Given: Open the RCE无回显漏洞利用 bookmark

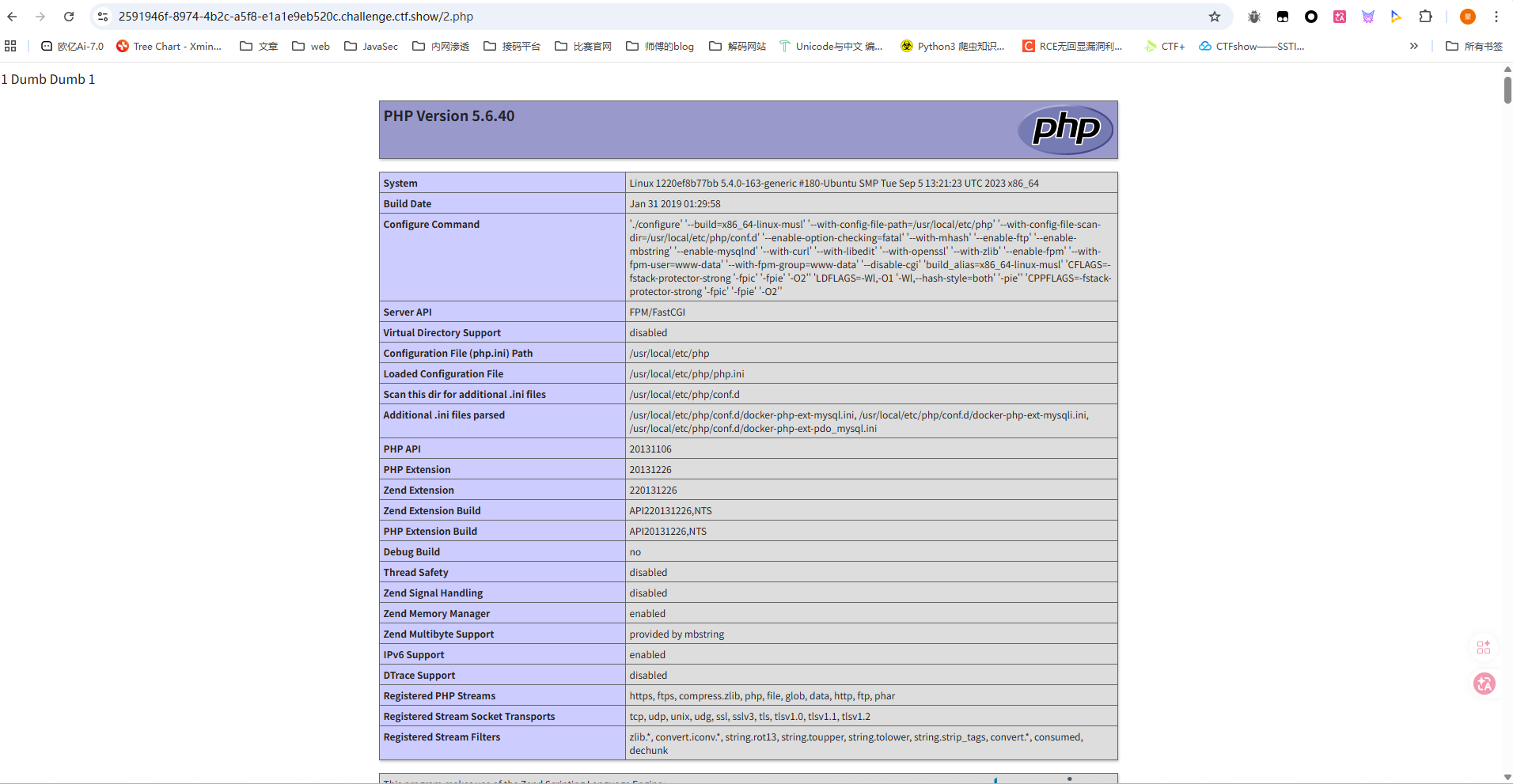Looking at the screenshot, I should 1072,46.
